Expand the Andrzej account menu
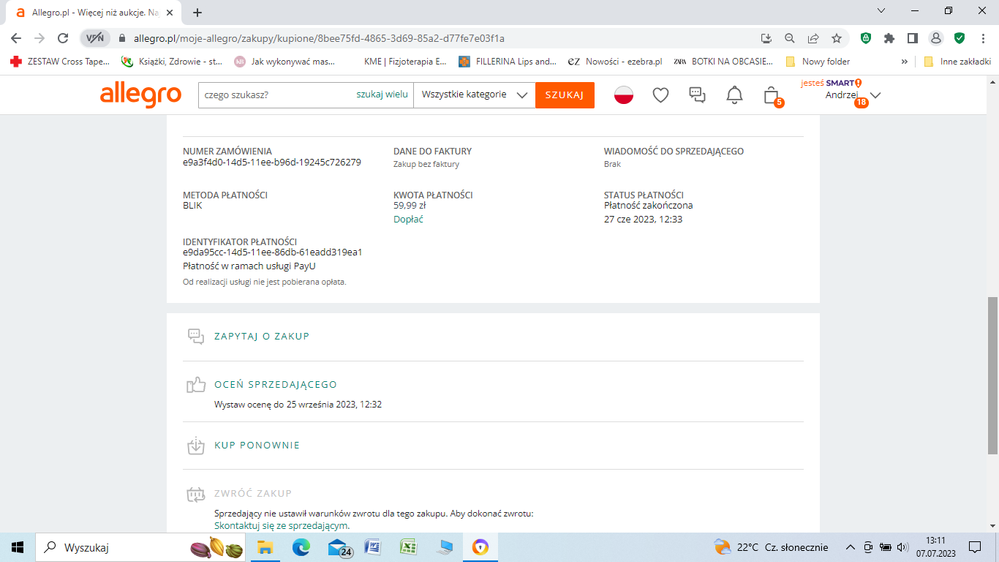999x562 pixels. [852, 95]
